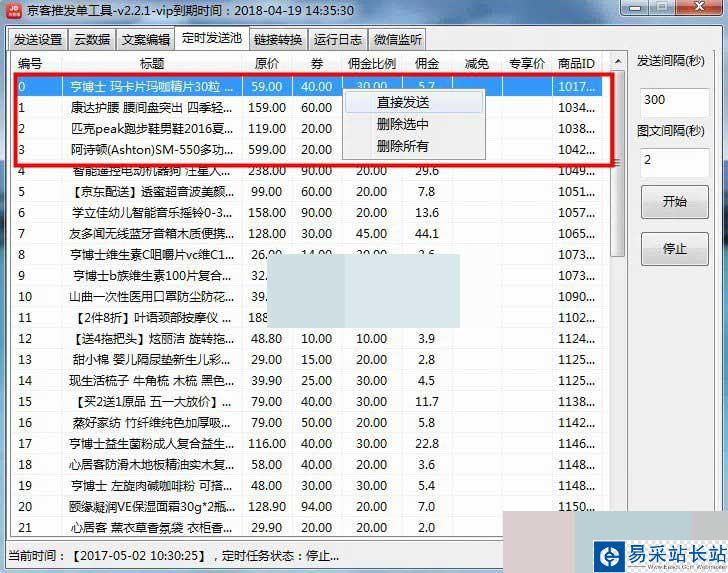This screenshot has width=728, height=573.
Task: Click original price 116.00 in row 17
Action: pos(267,443)
